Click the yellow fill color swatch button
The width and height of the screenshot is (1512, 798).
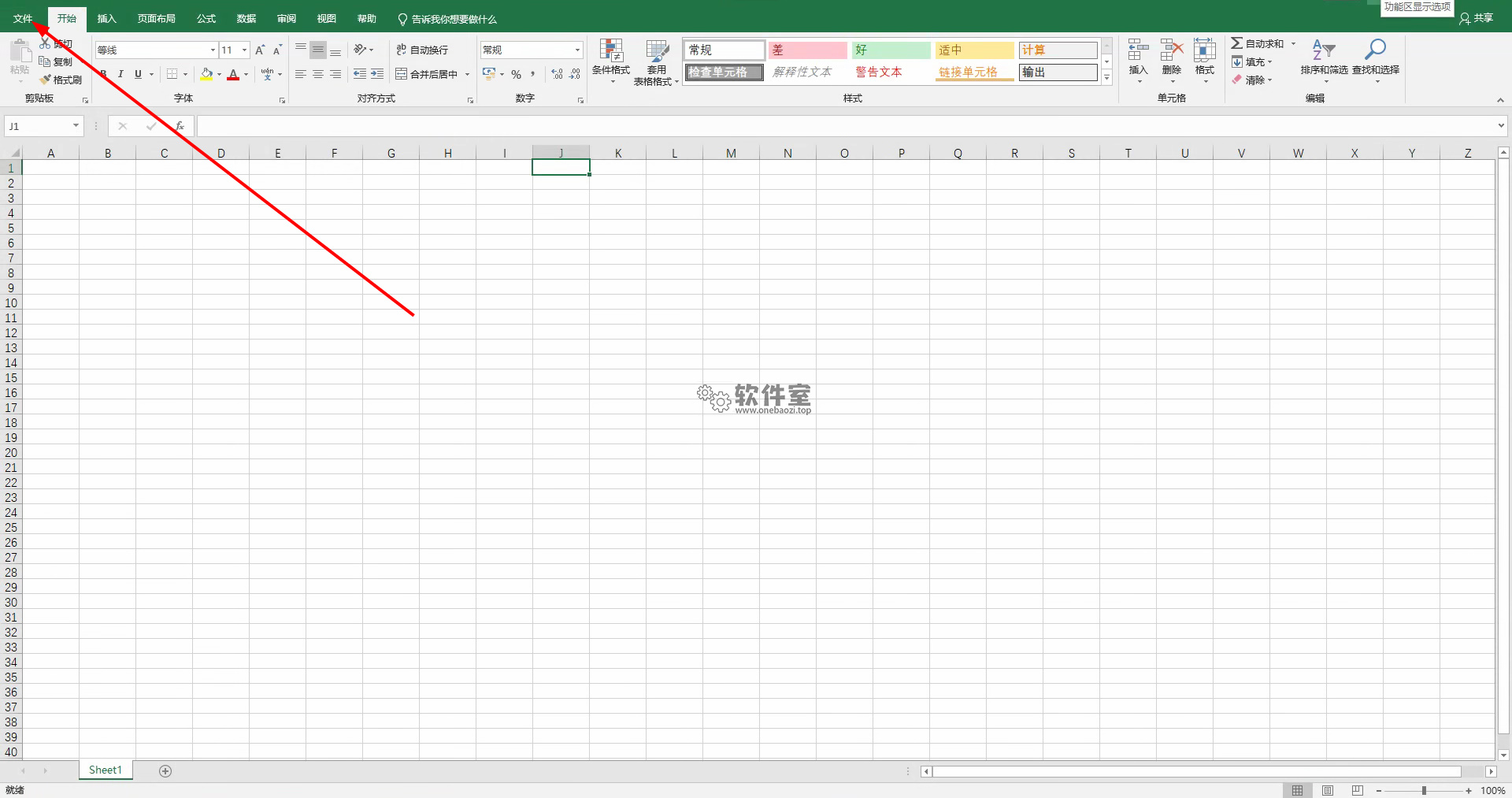206,74
